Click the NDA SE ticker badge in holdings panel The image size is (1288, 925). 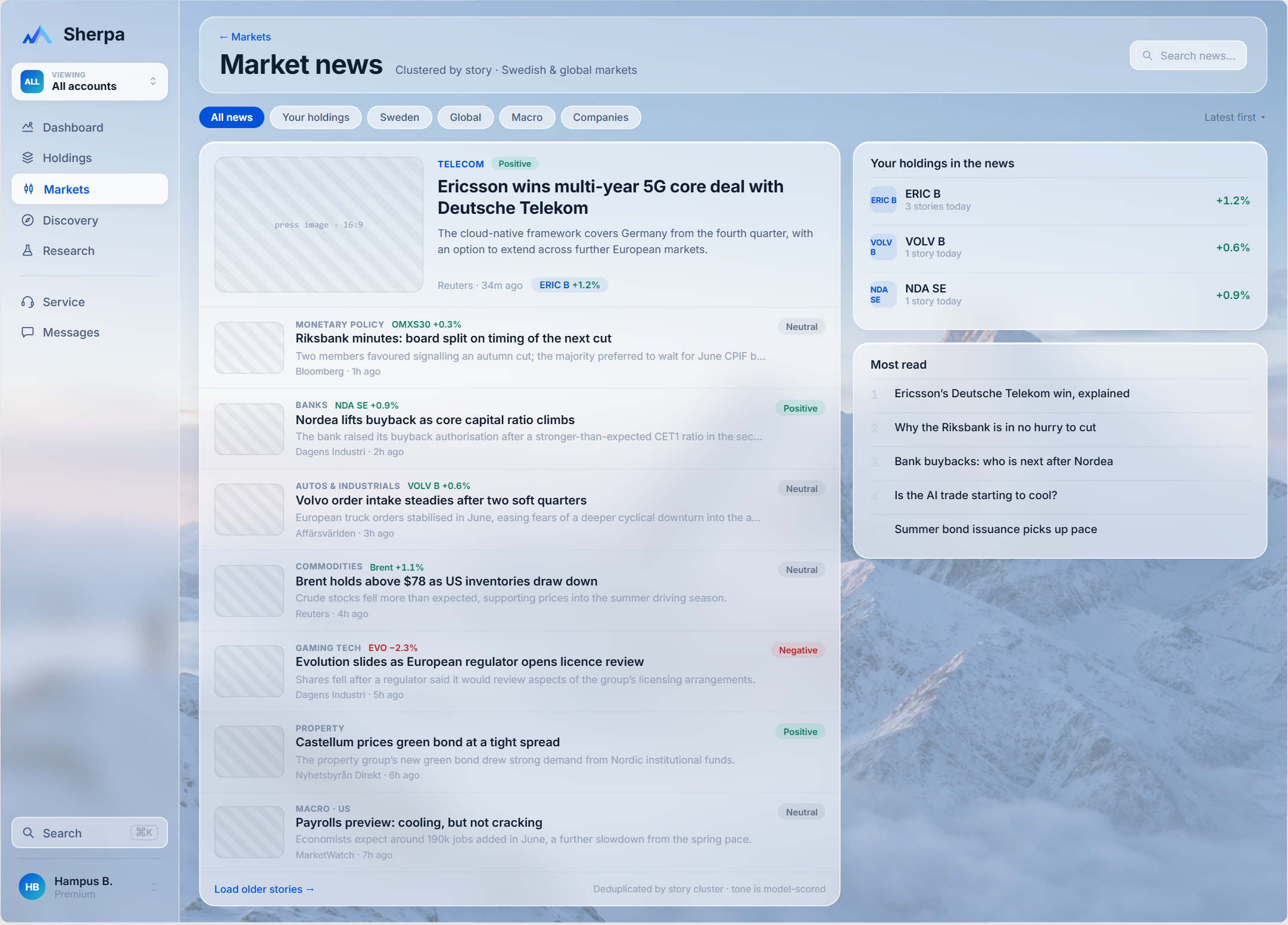(x=883, y=294)
